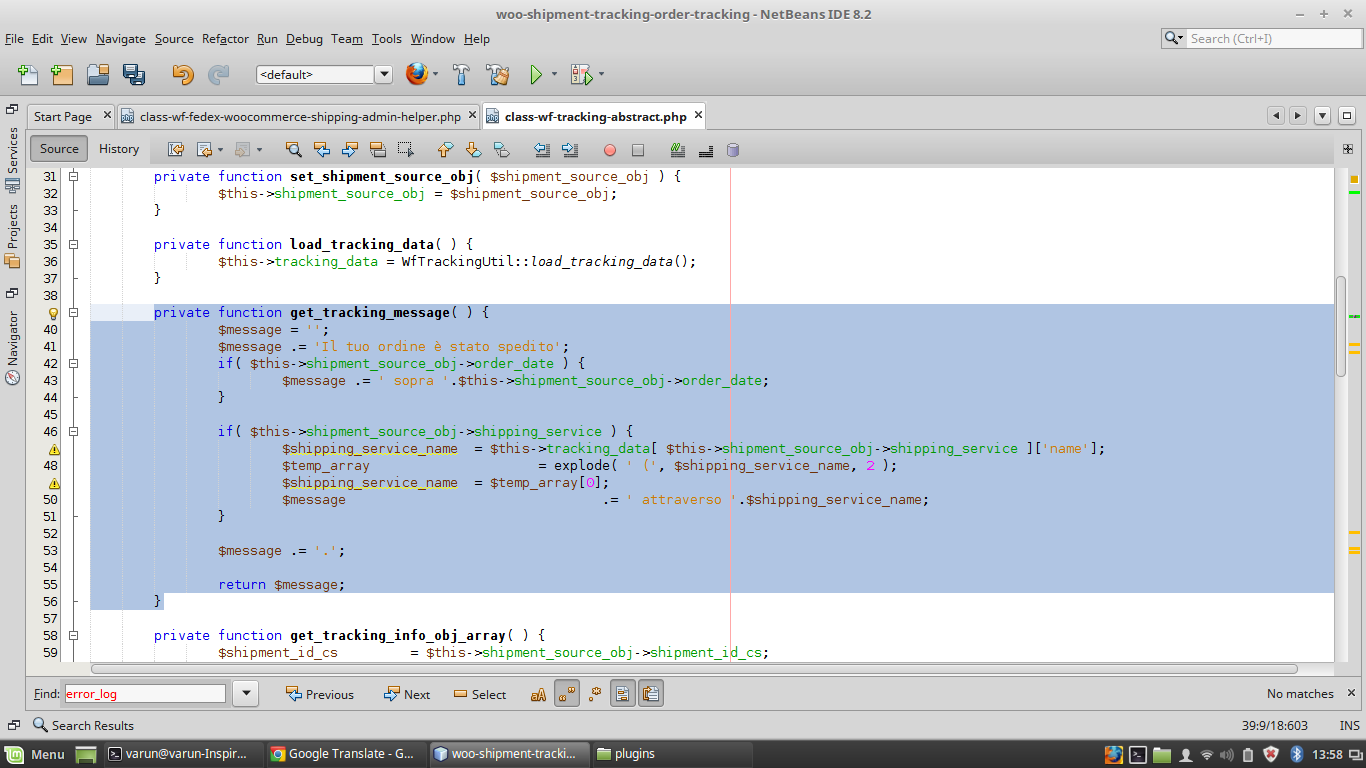Click the Undo arrow icon

182,75
